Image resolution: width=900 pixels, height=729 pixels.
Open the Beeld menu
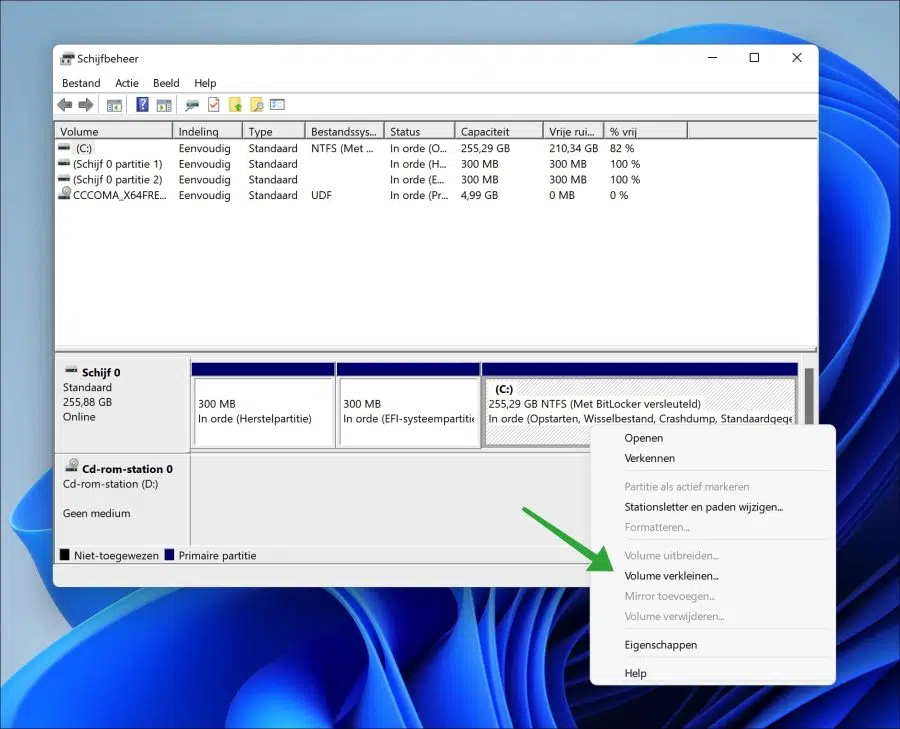(x=166, y=83)
